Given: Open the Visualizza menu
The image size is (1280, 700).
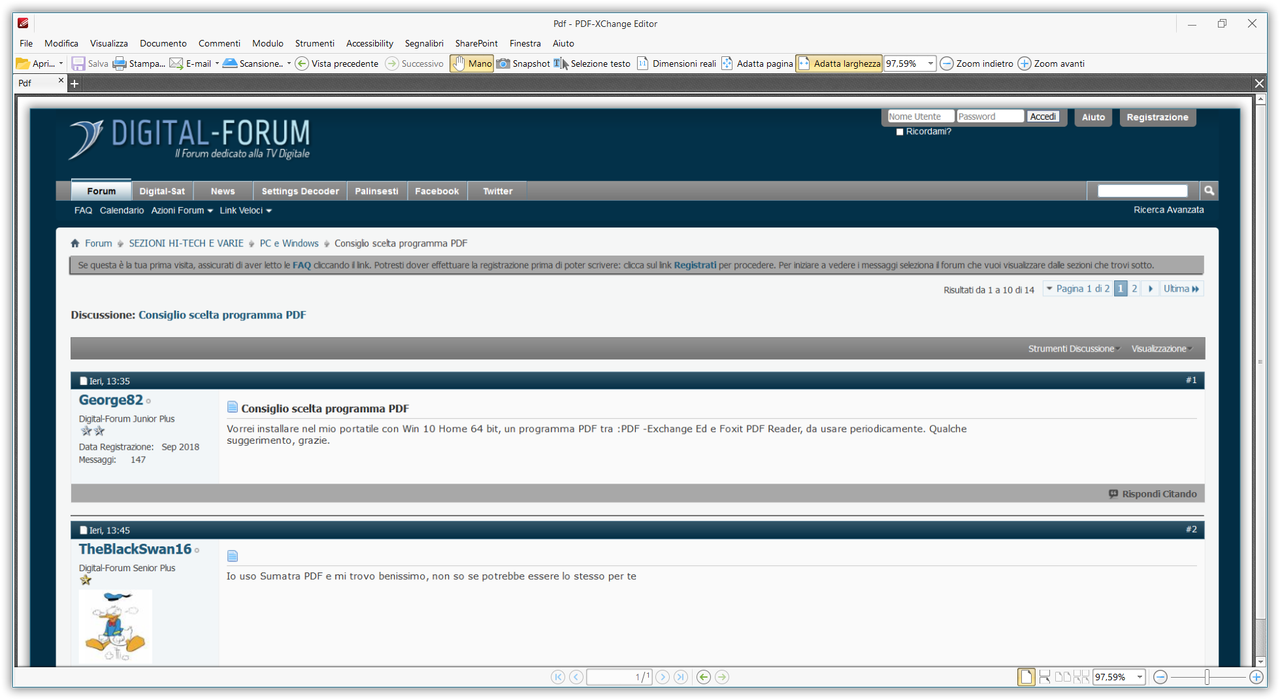Looking at the screenshot, I should [x=109, y=43].
